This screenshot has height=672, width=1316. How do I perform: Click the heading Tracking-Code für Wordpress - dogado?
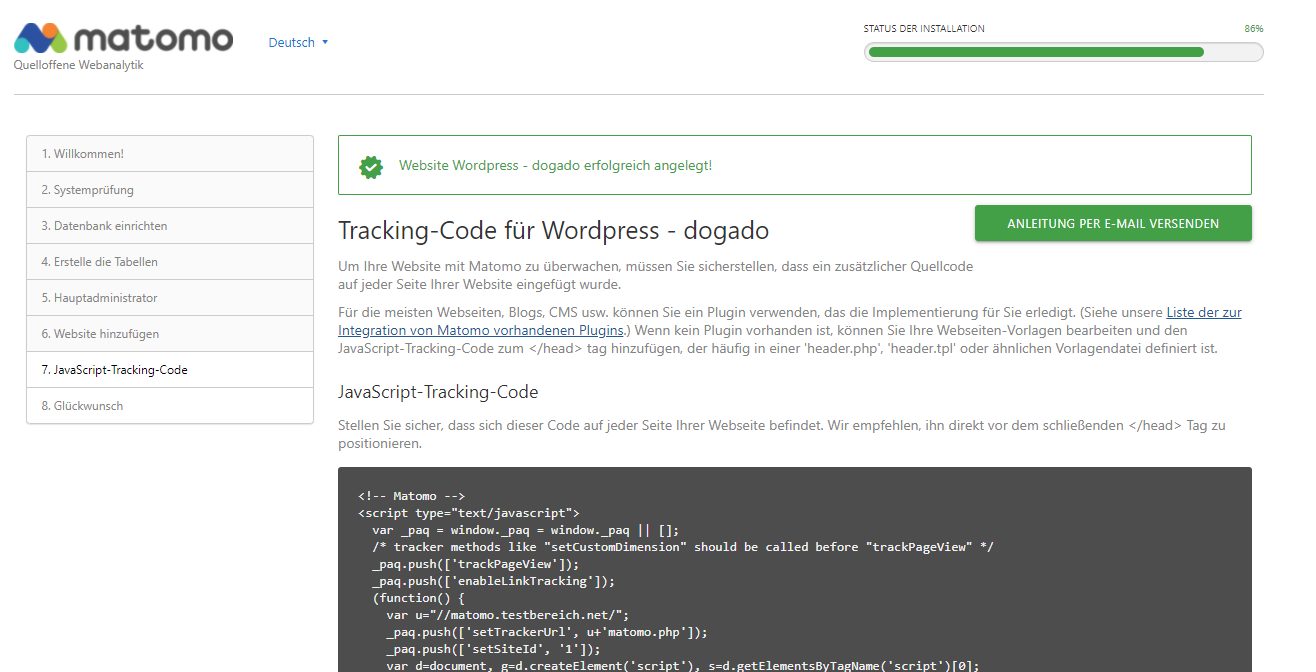pyautogui.click(x=553, y=231)
